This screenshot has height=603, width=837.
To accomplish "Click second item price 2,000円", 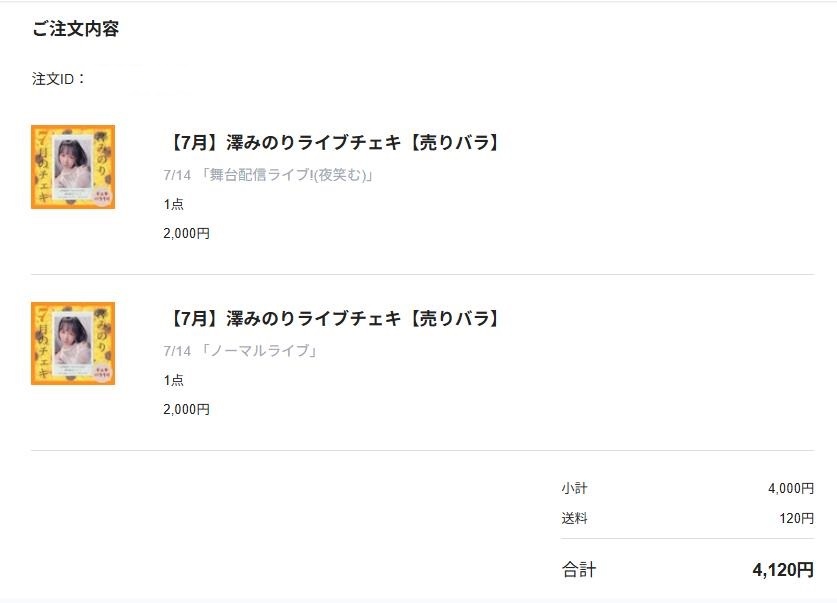I will click(x=186, y=409).
